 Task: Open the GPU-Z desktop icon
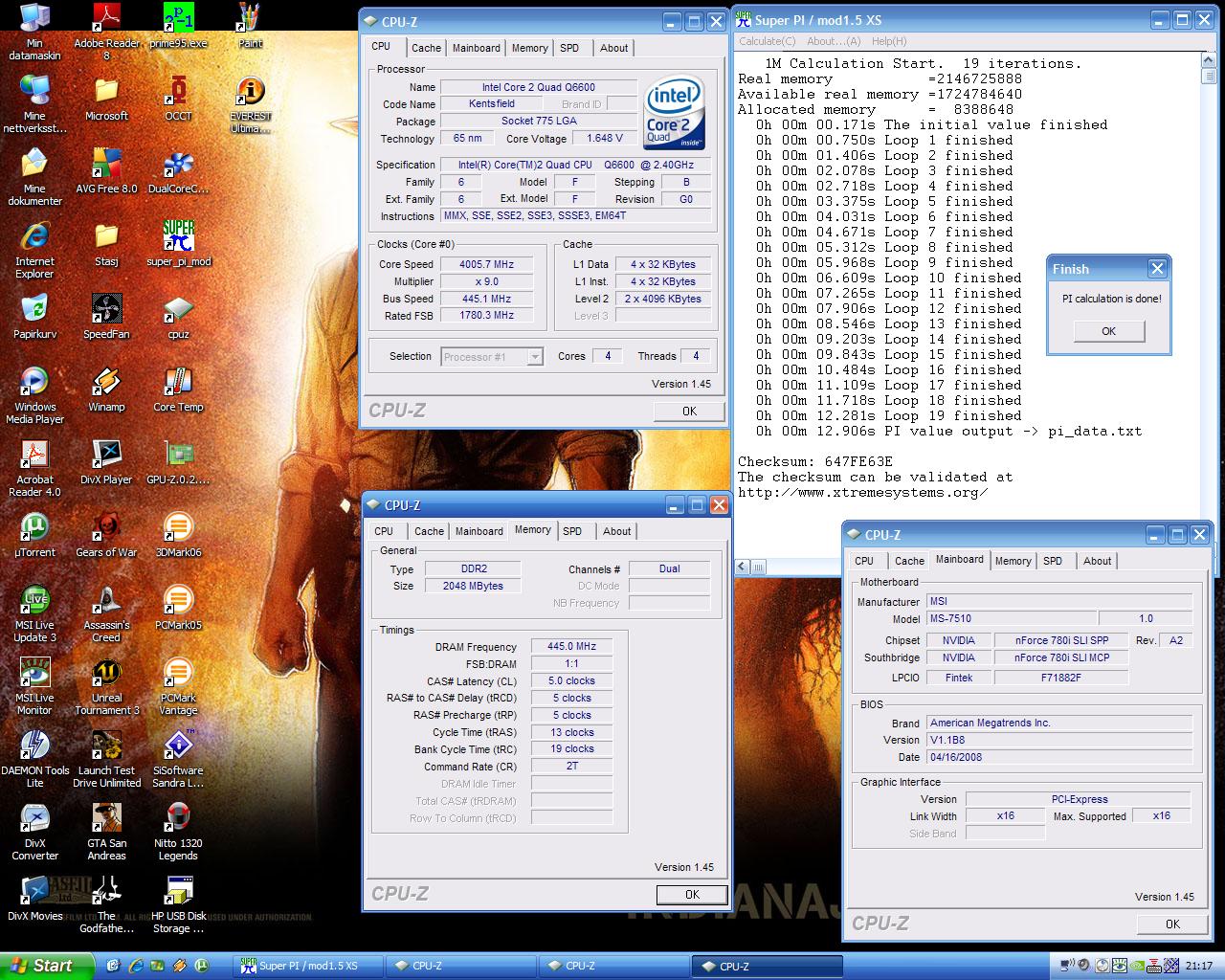pyautogui.click(x=178, y=462)
